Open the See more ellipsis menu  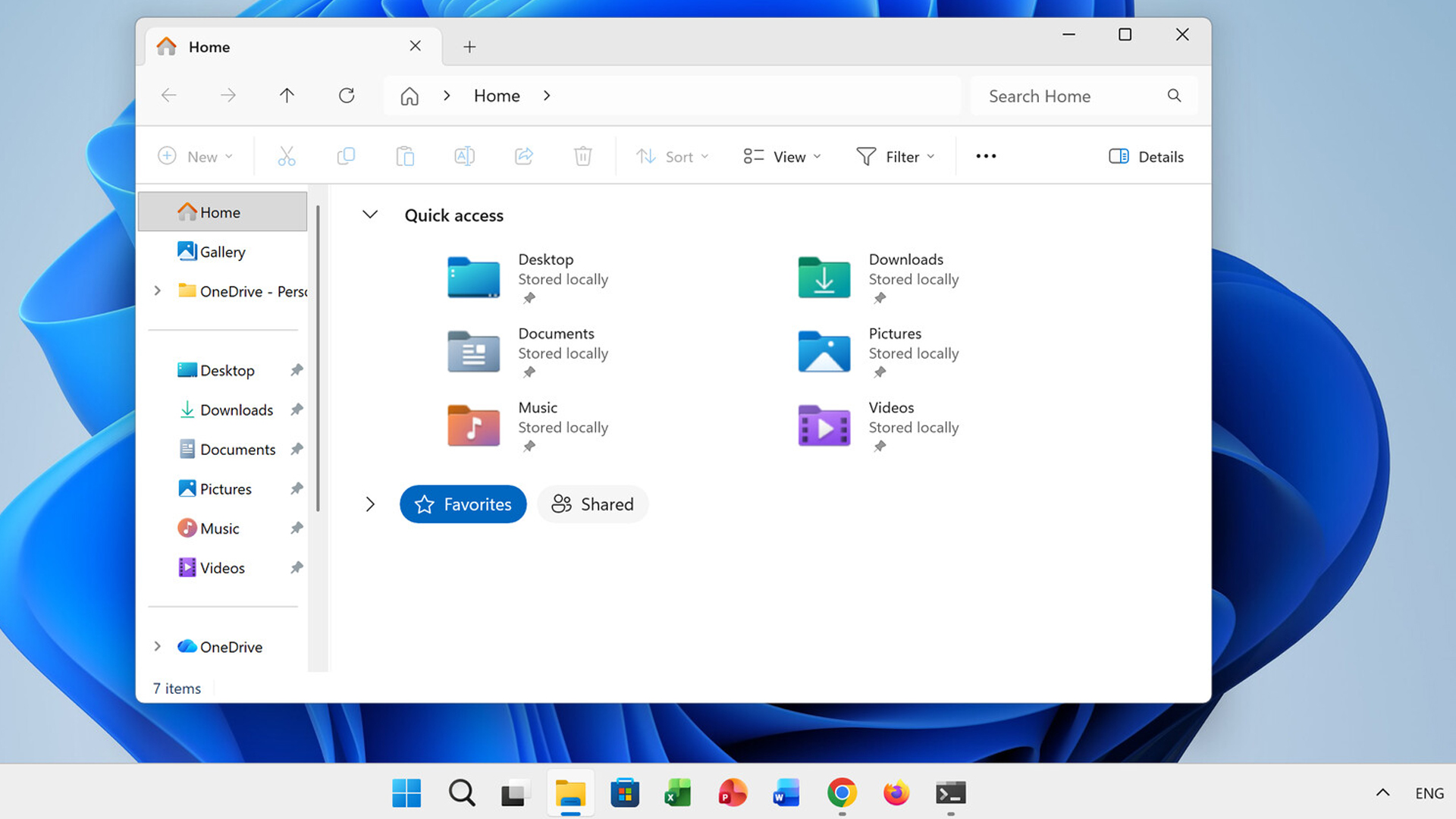[x=986, y=156]
